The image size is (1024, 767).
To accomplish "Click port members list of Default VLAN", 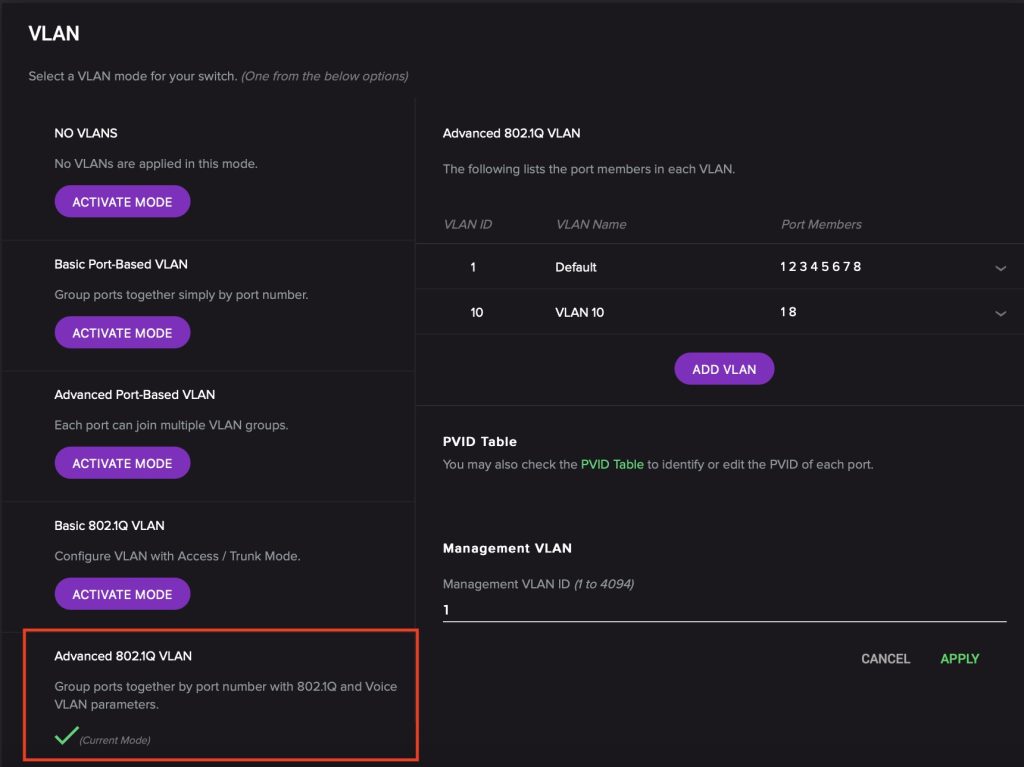I will [820, 267].
